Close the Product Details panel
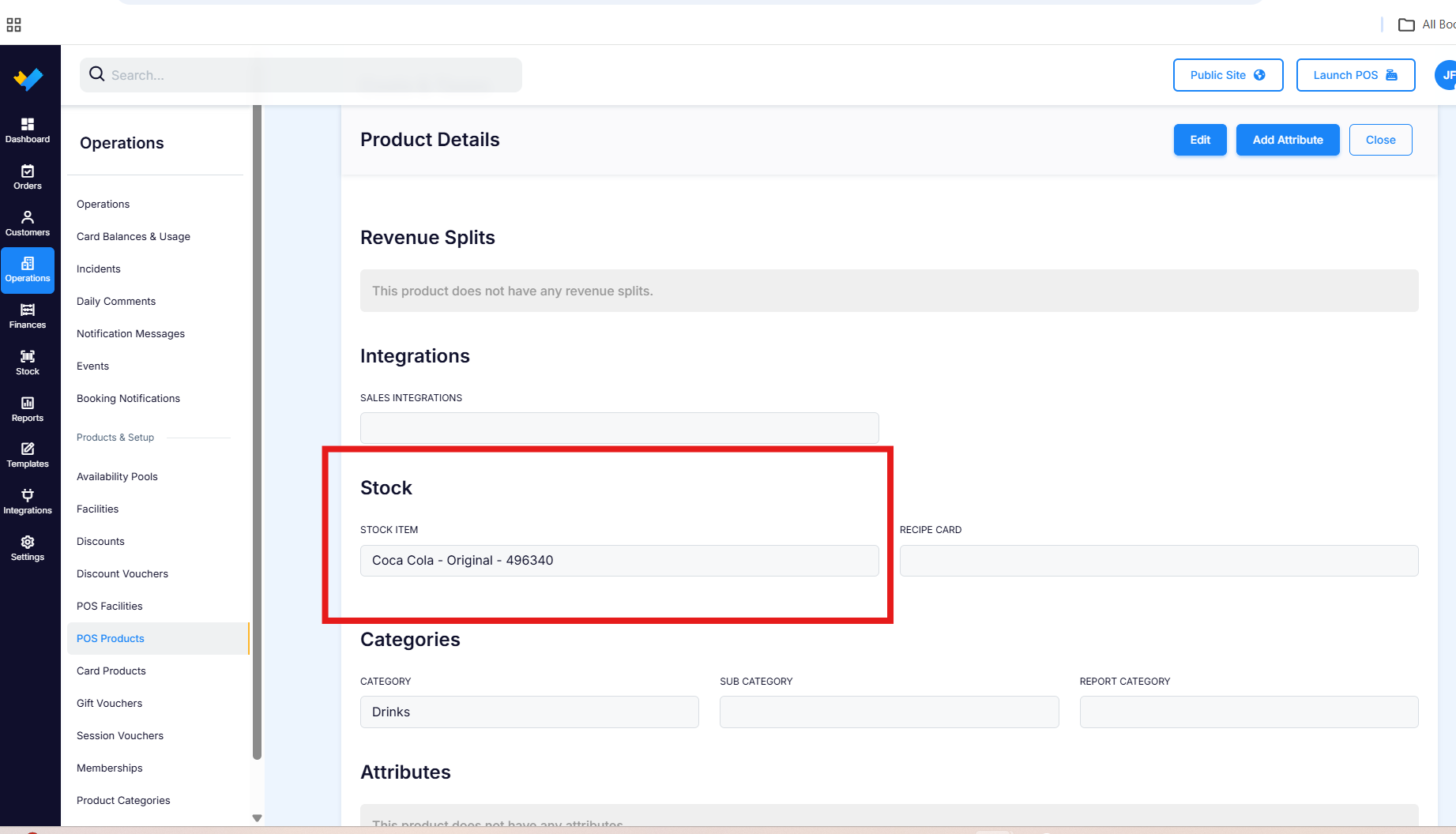 1380,140
